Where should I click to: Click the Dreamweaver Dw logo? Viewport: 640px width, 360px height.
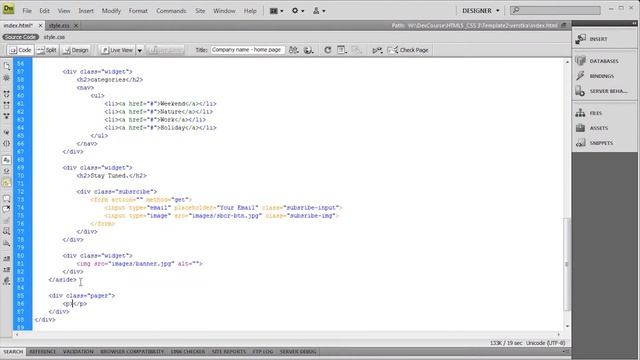(x=9, y=9)
